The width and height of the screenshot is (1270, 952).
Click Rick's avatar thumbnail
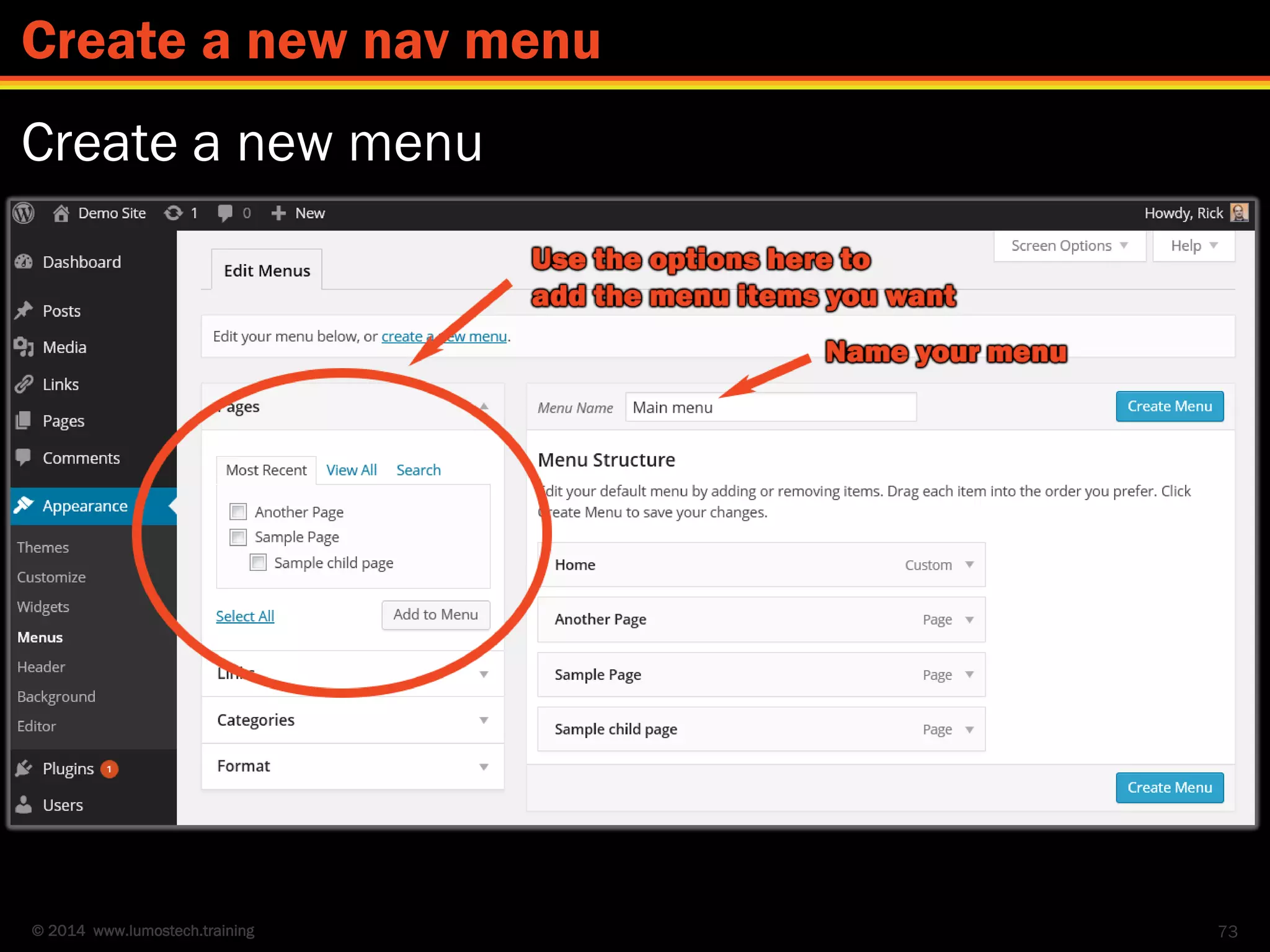pos(1239,213)
